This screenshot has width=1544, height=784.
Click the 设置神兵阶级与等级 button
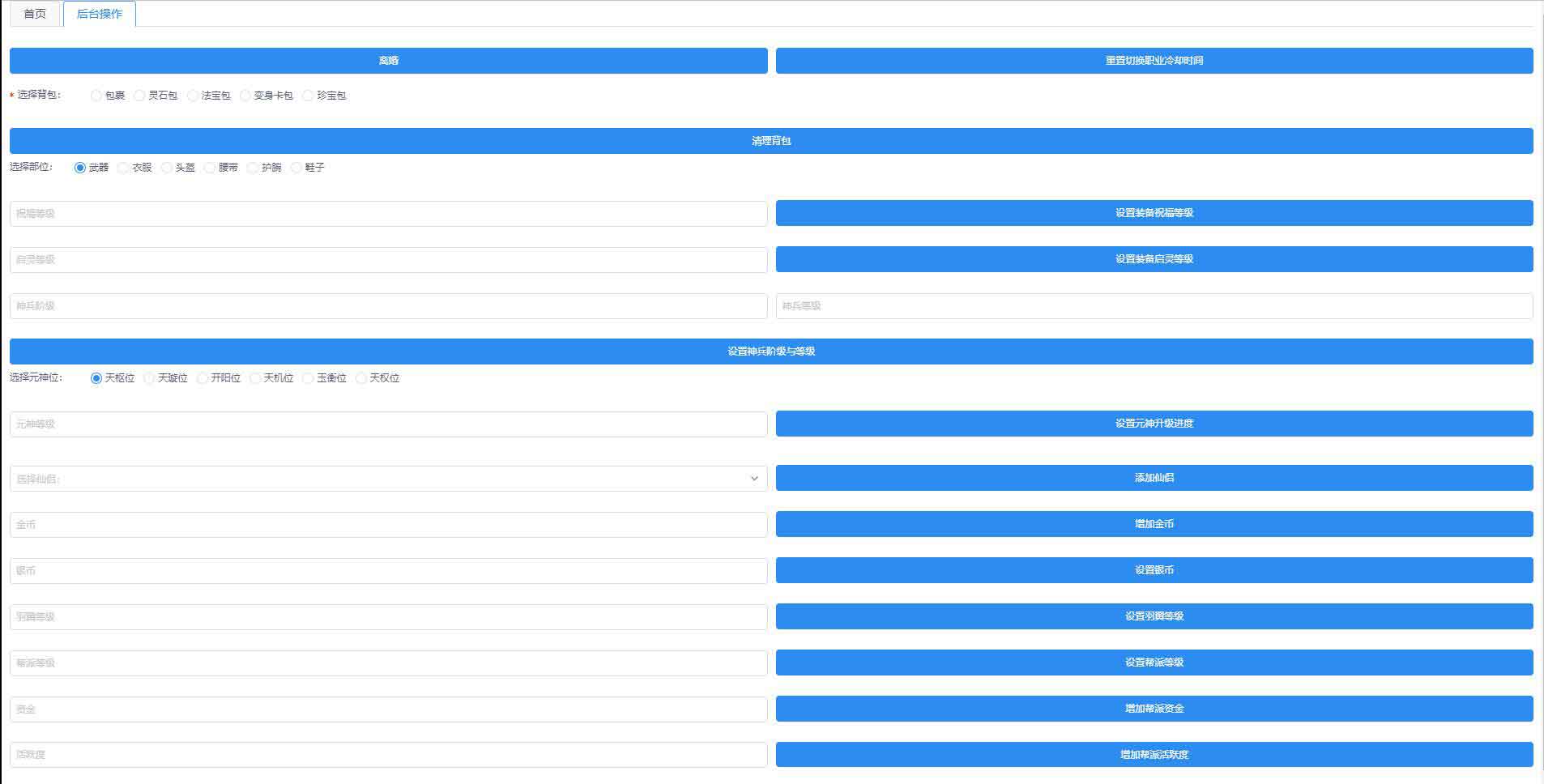(771, 352)
